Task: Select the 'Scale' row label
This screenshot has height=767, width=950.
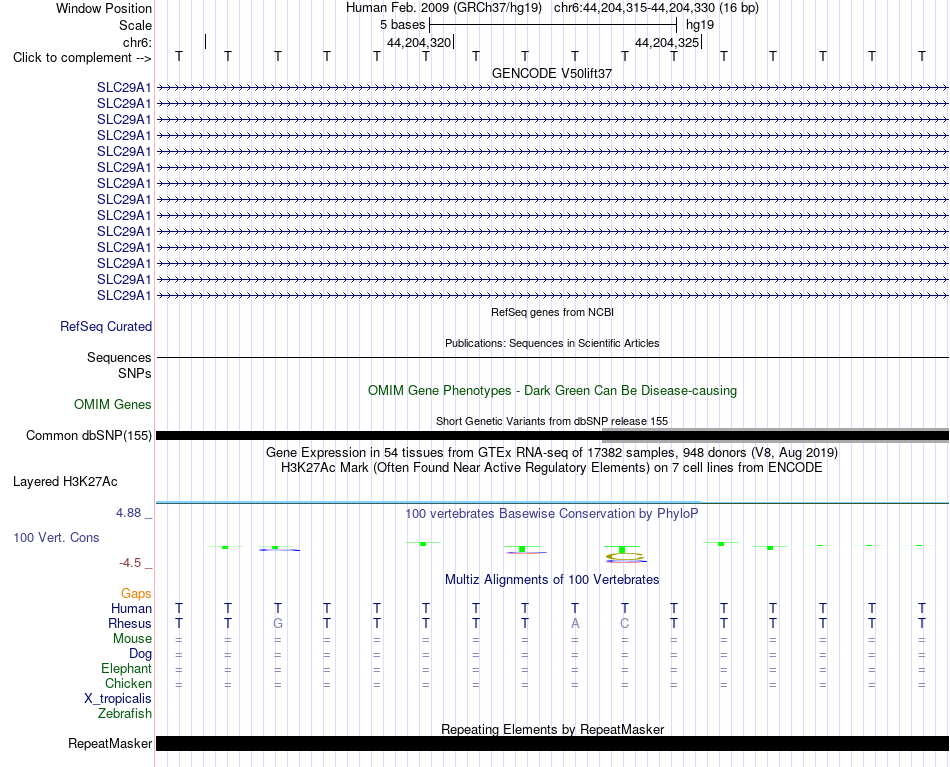Action: click(x=135, y=25)
